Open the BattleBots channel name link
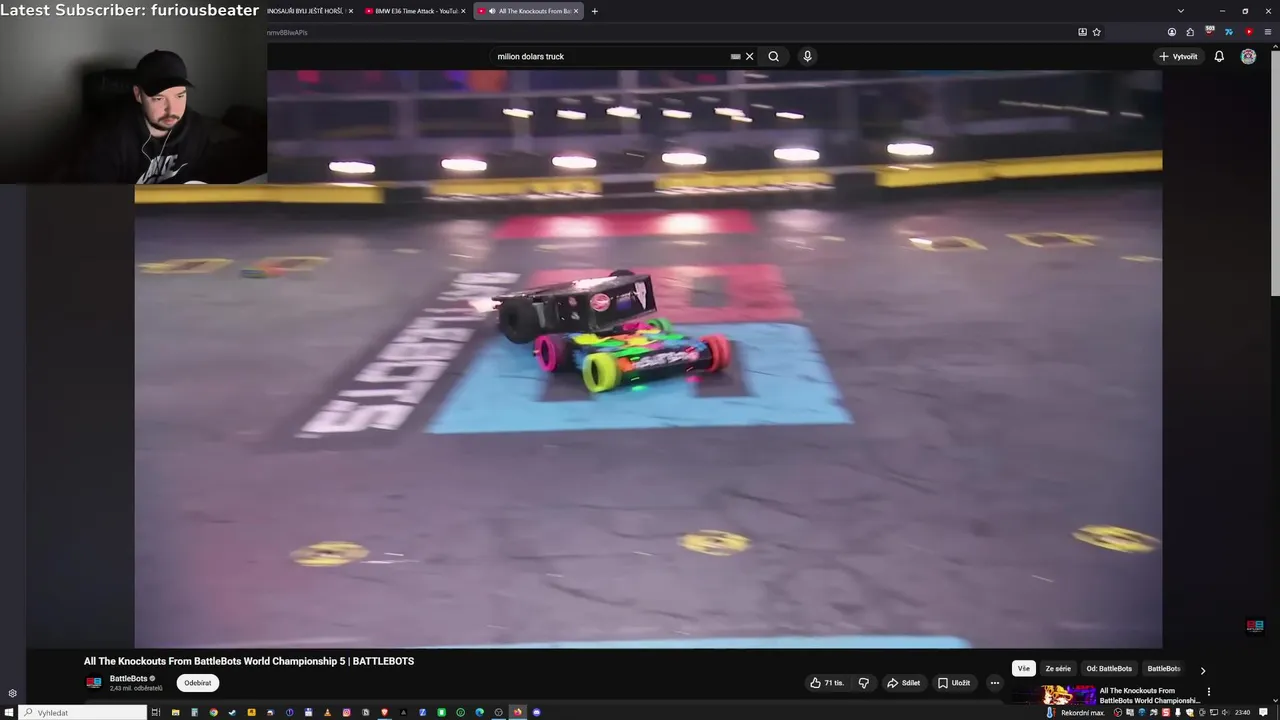This screenshot has width=1280, height=720. click(128, 679)
